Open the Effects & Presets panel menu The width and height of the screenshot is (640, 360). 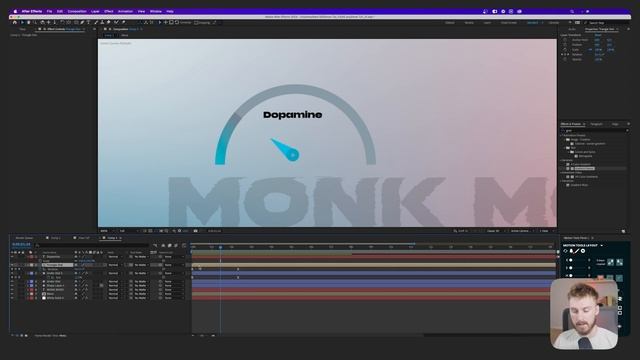(629, 124)
